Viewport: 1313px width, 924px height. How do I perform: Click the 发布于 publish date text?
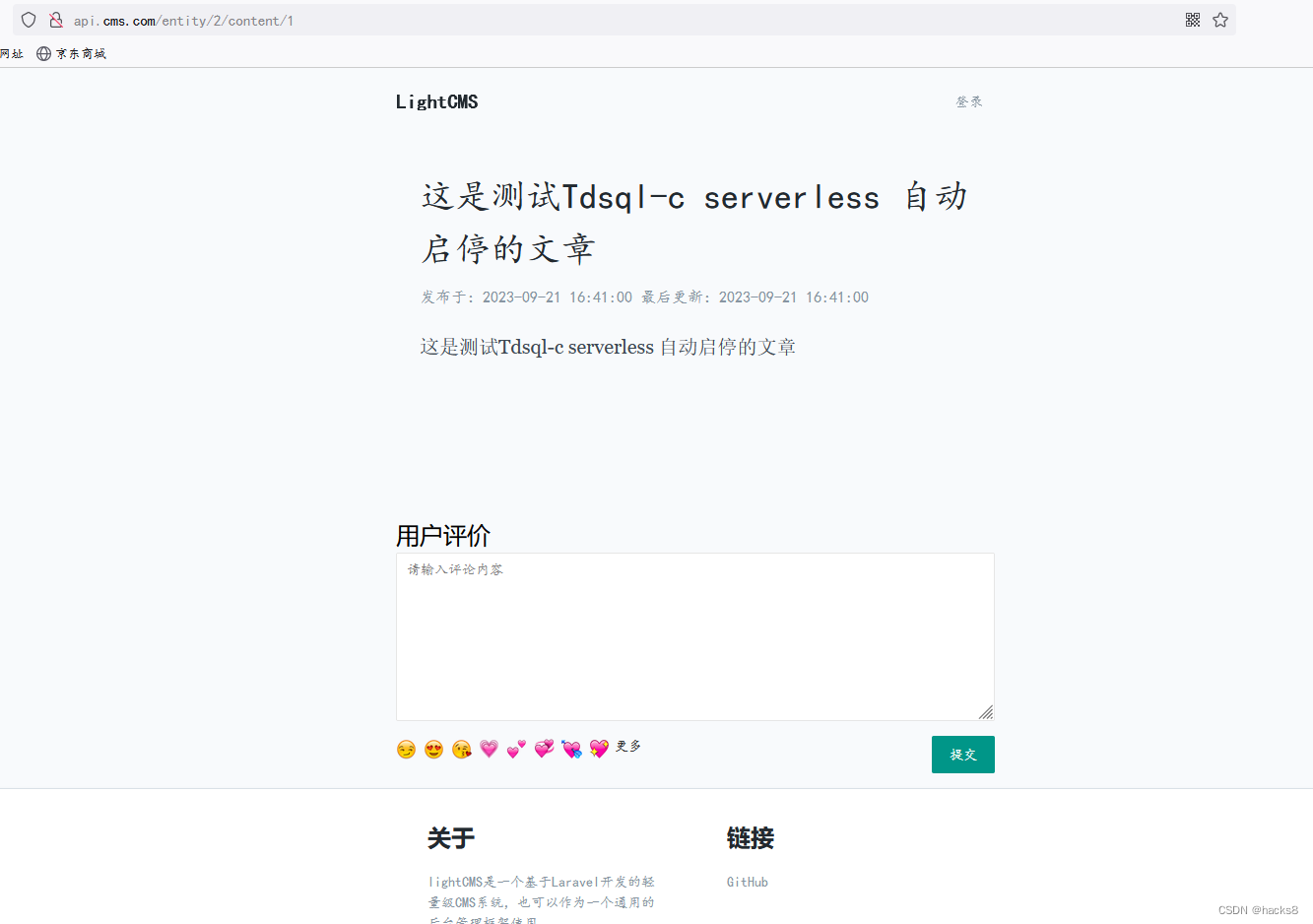pos(527,297)
